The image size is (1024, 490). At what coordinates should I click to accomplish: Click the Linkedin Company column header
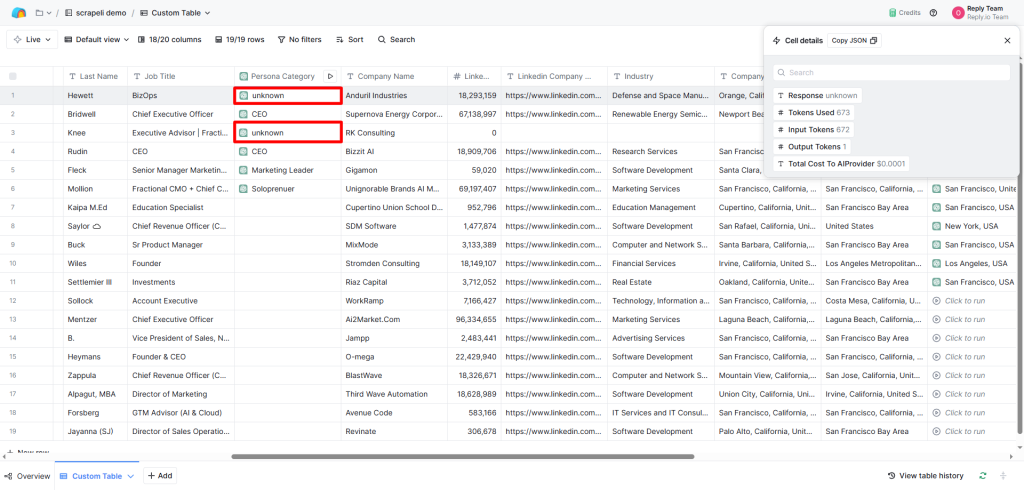coord(554,76)
